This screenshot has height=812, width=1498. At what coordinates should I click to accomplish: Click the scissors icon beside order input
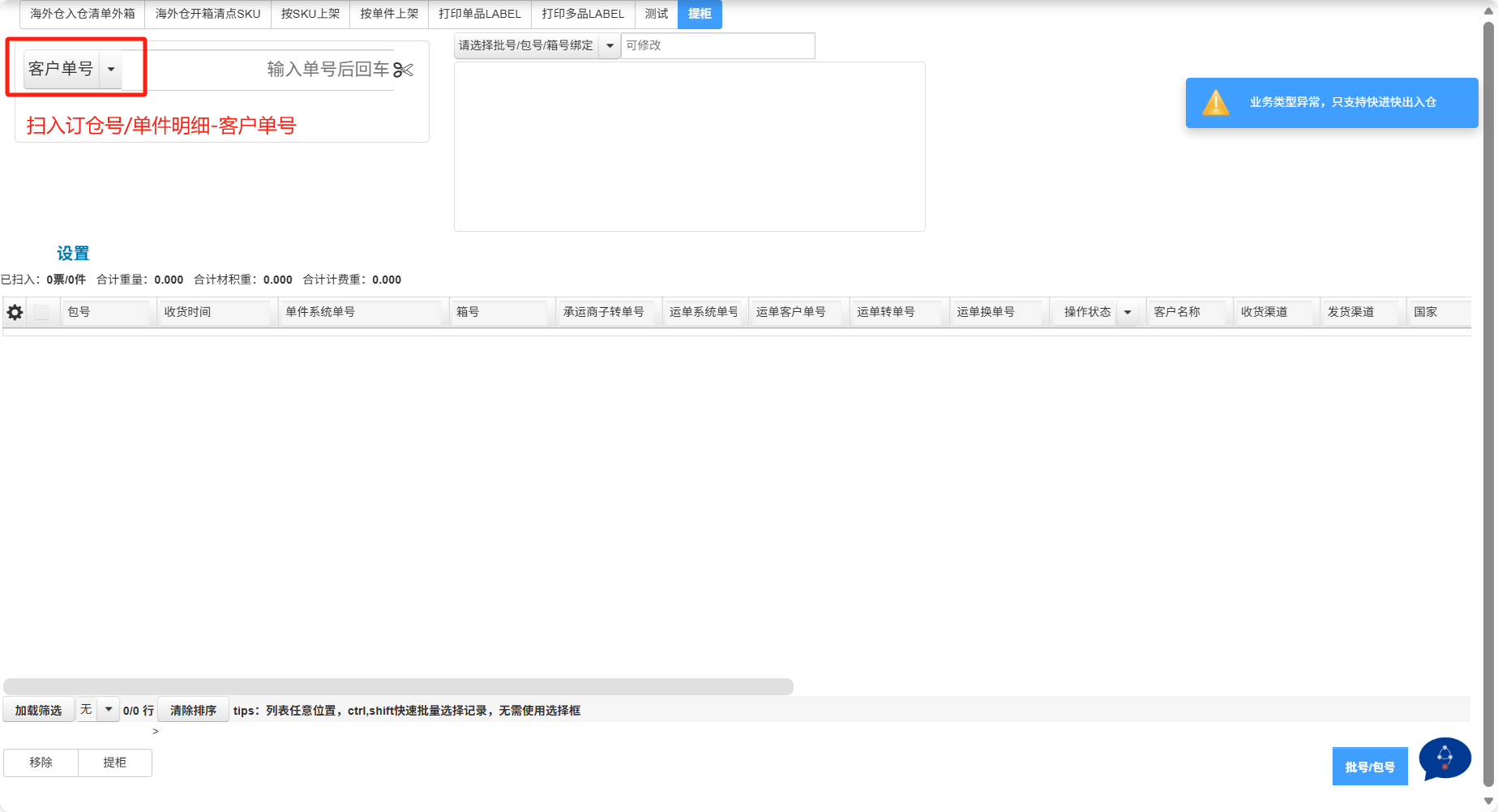[x=404, y=71]
